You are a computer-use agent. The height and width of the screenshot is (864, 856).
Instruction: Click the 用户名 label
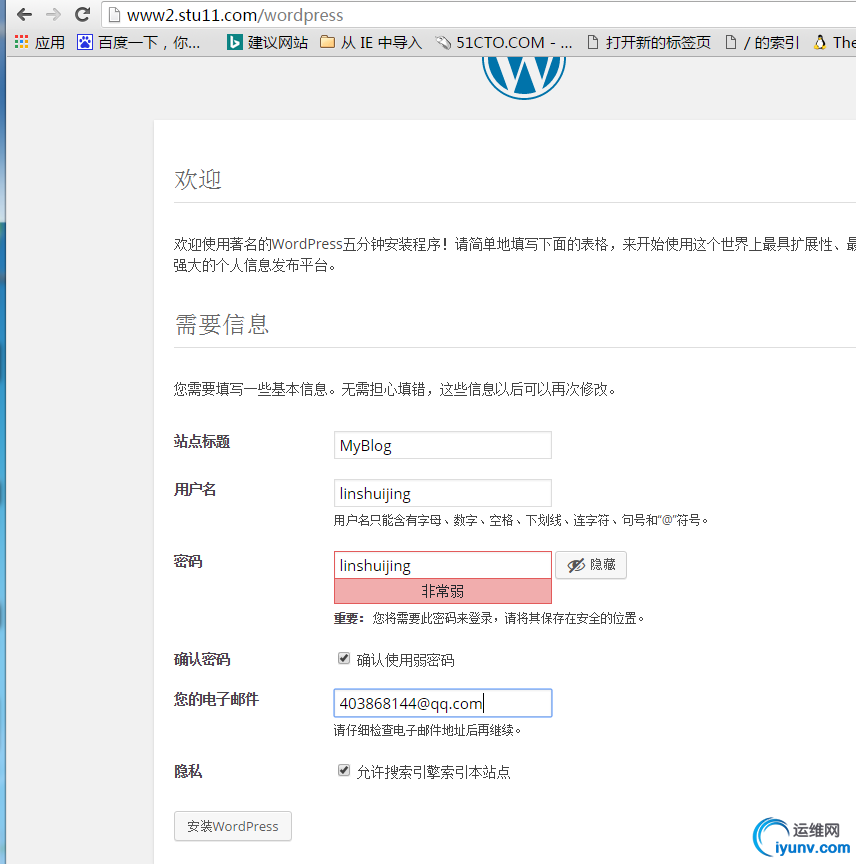tap(195, 489)
